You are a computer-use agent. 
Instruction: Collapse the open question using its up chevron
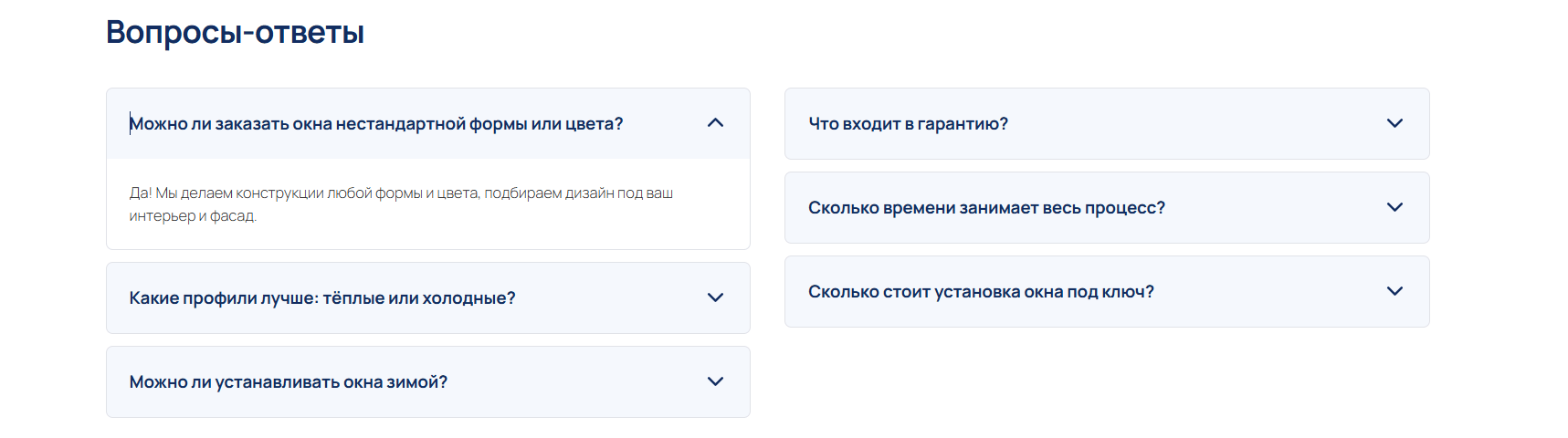coord(715,123)
